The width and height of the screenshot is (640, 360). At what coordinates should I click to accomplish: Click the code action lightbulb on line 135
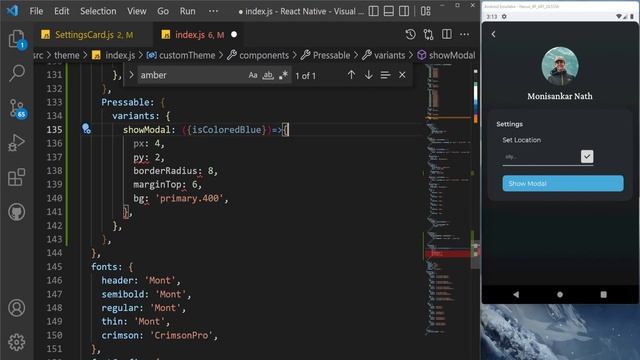coord(86,129)
